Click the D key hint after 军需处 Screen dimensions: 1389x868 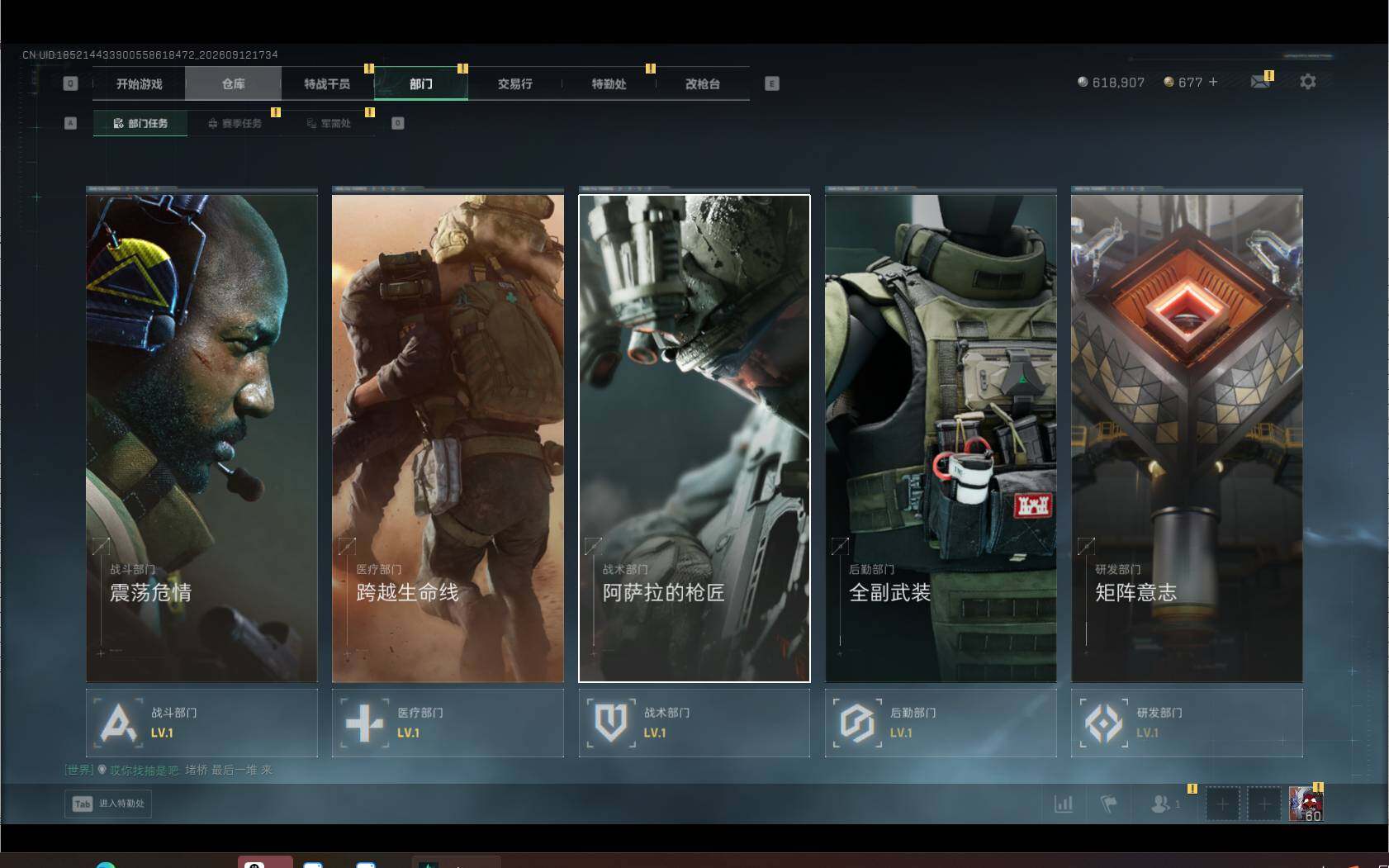(397, 123)
